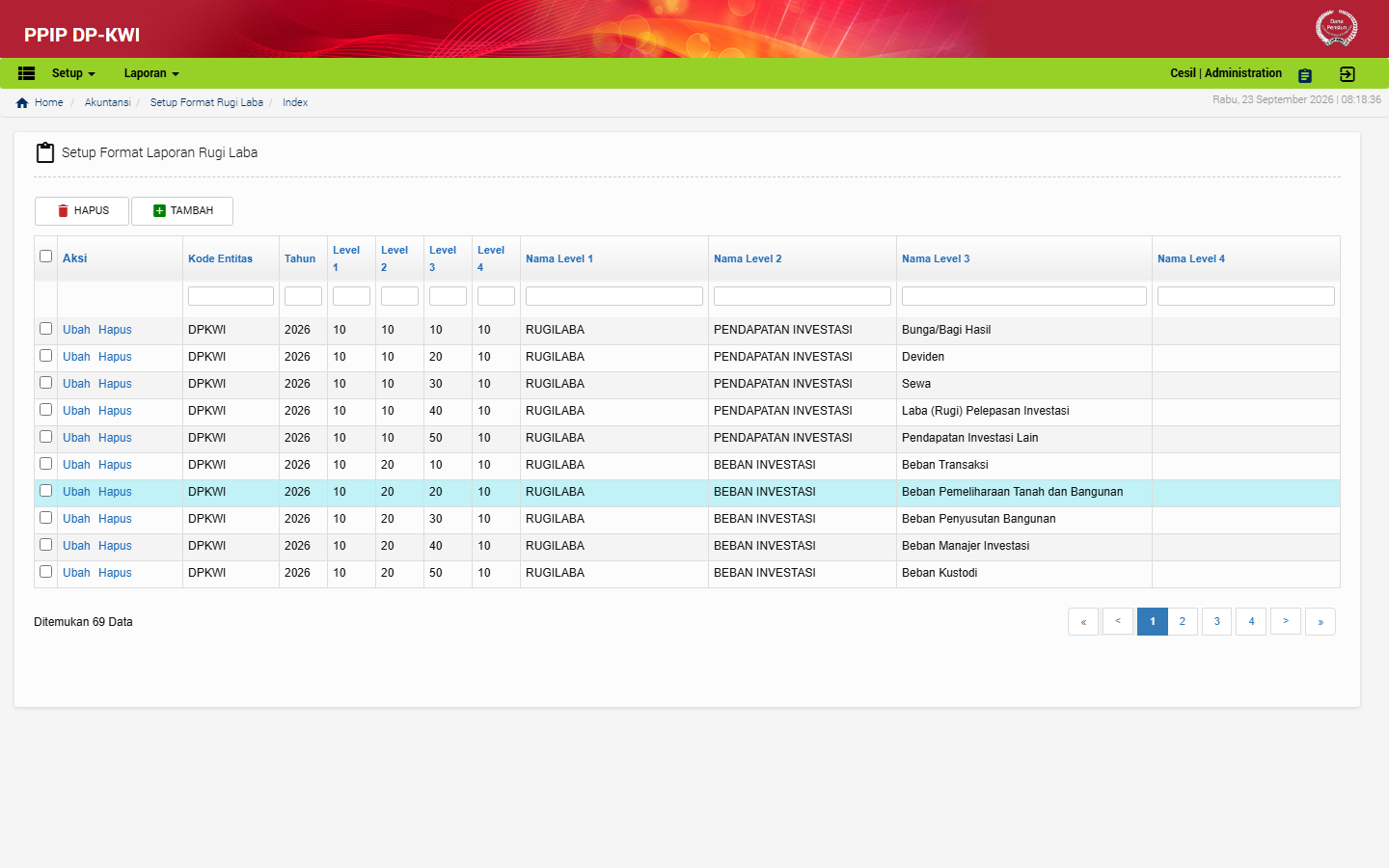The width and height of the screenshot is (1389, 868).
Task: Jump to first page with « button
Action: 1083,622
